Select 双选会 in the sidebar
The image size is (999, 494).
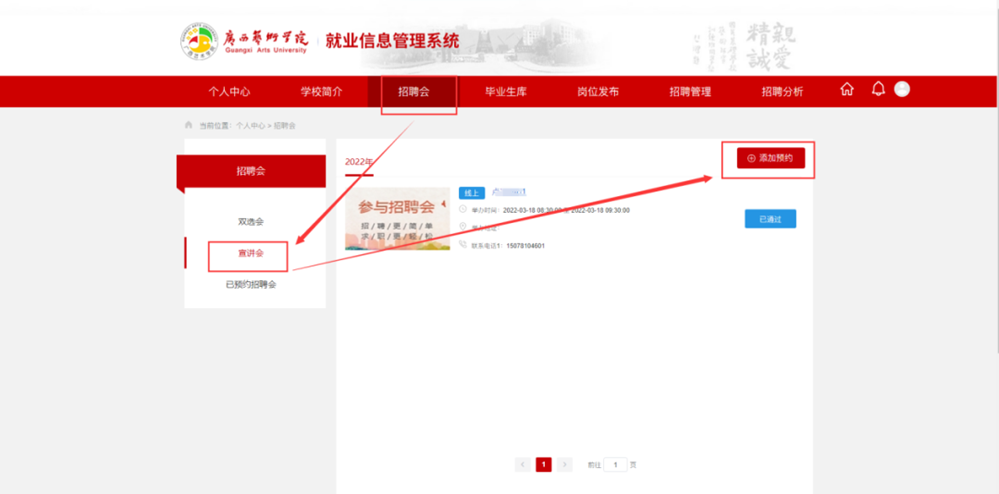pyautogui.click(x=251, y=222)
